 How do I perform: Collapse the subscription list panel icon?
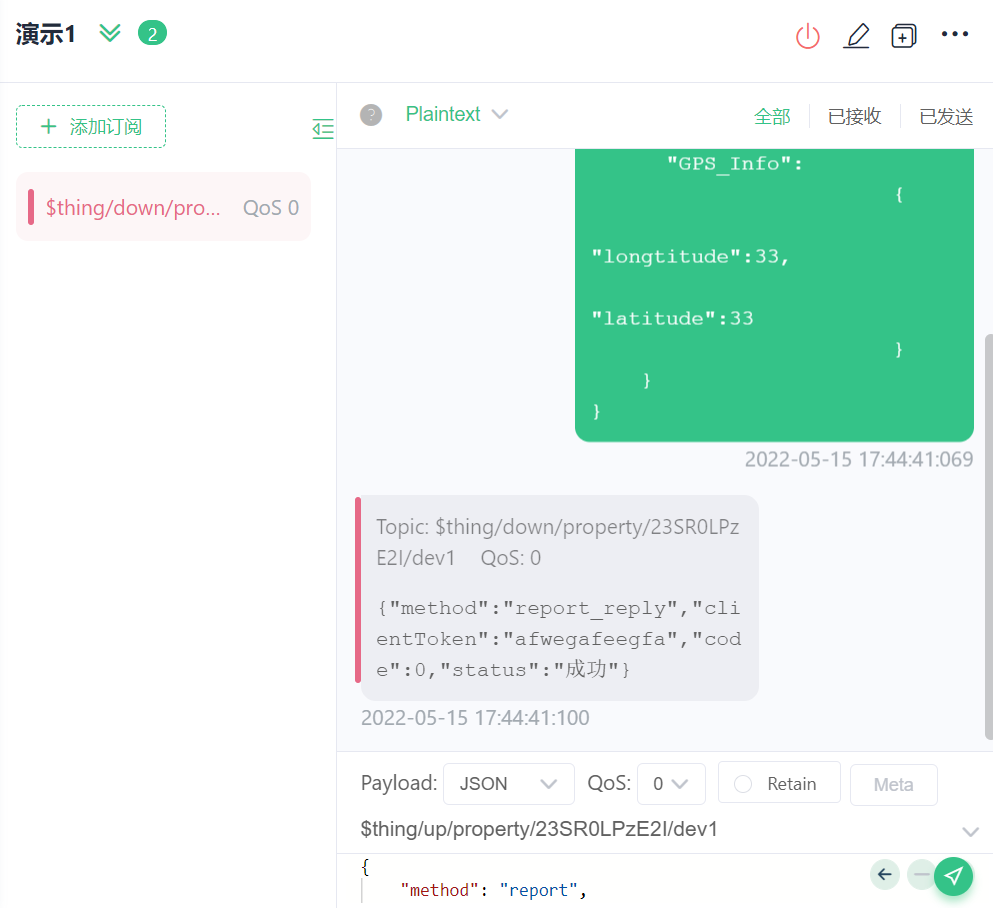[323, 128]
